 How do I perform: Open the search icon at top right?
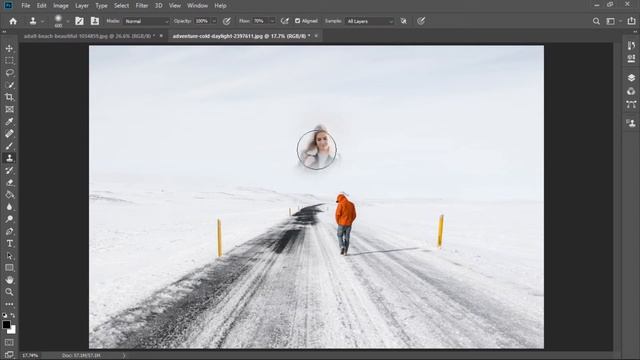(596, 21)
